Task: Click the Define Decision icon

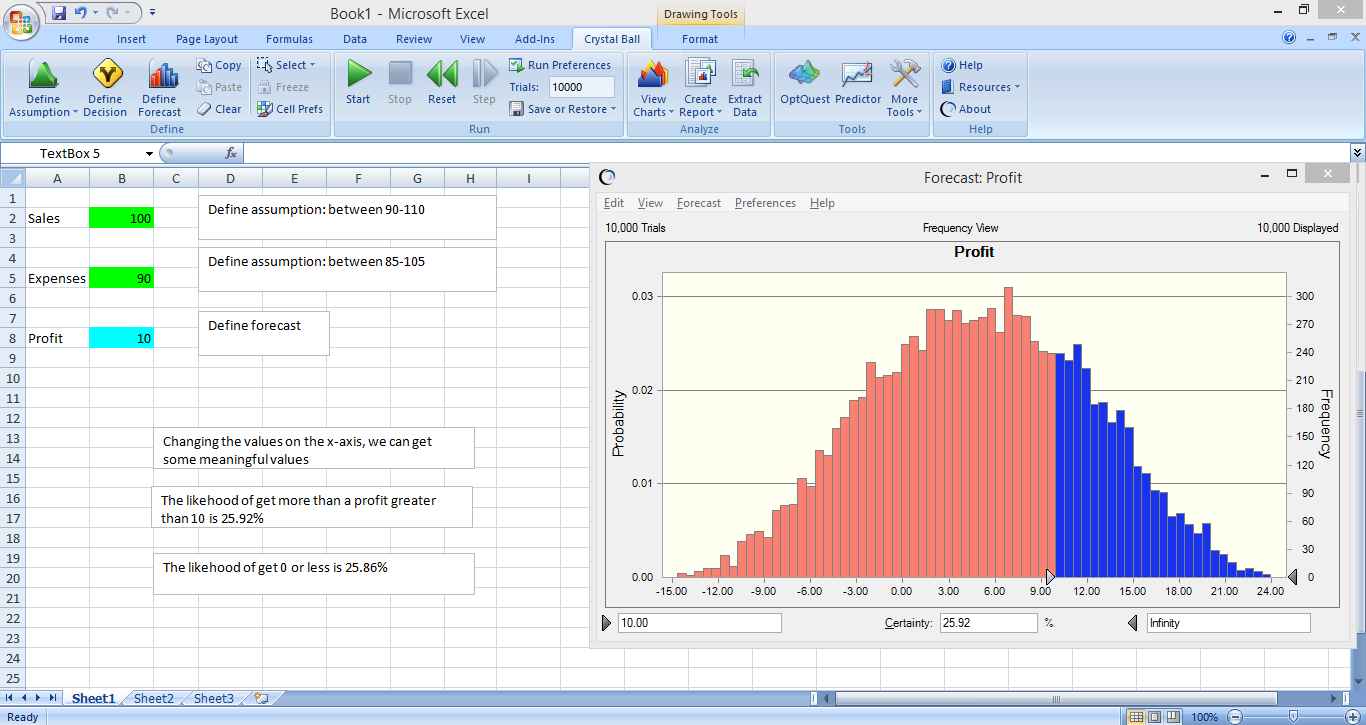Action: [105, 87]
